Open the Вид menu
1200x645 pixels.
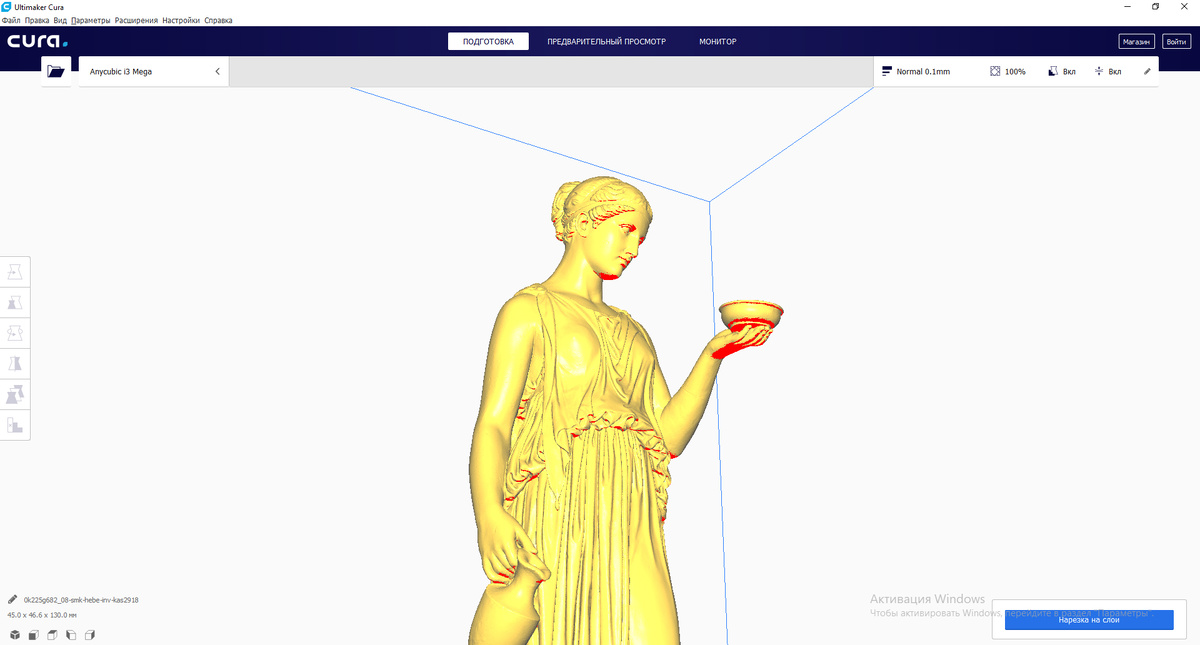click(x=60, y=20)
